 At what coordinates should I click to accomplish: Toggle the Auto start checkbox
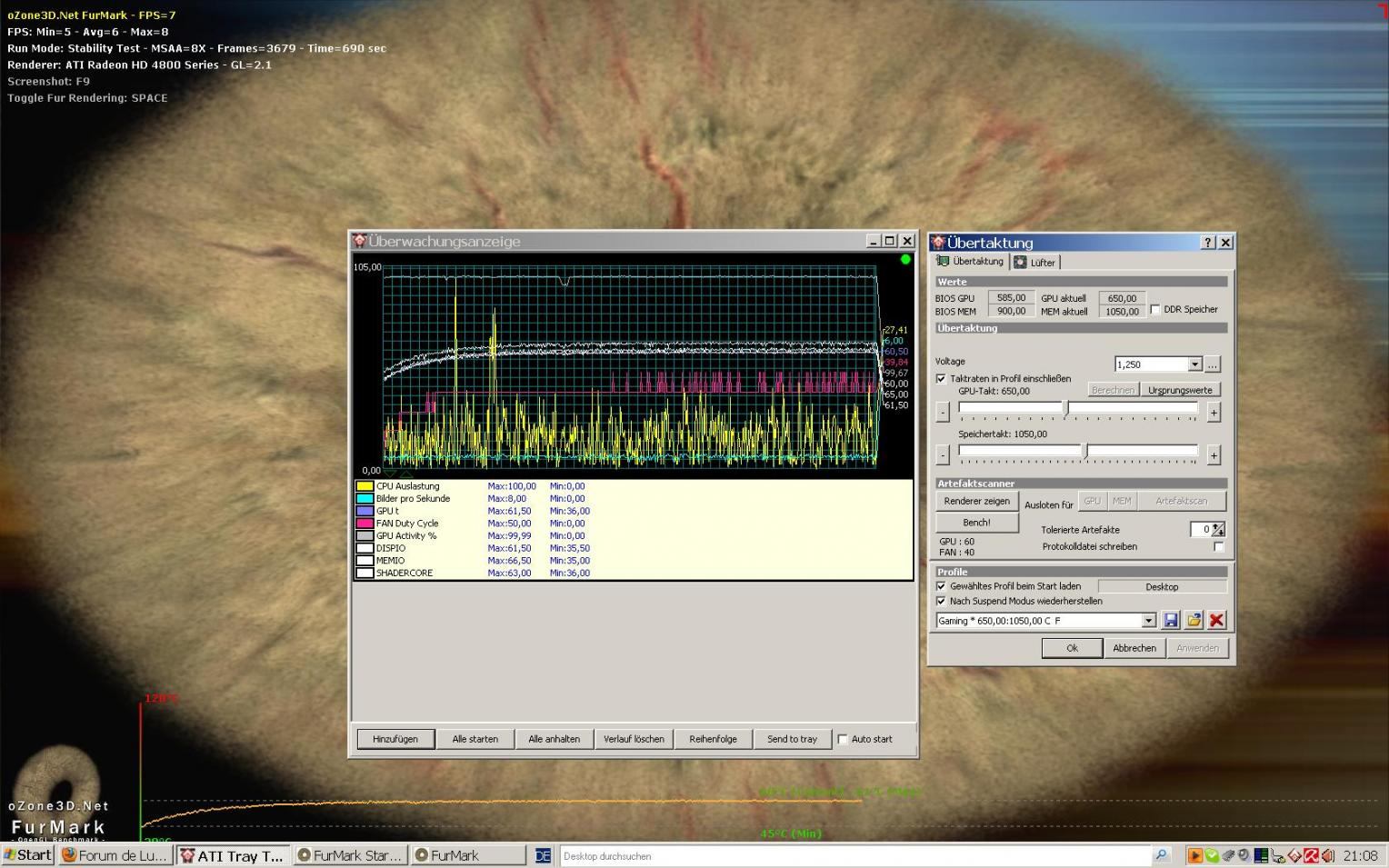[x=843, y=739]
